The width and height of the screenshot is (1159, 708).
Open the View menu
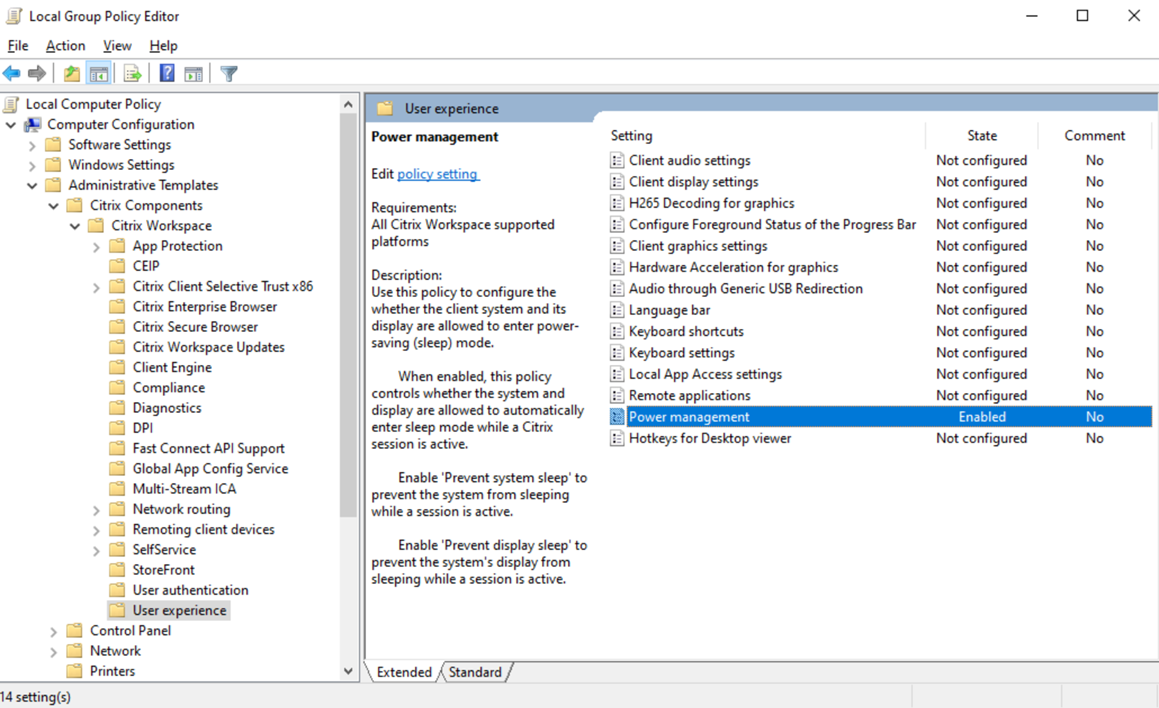coord(117,46)
